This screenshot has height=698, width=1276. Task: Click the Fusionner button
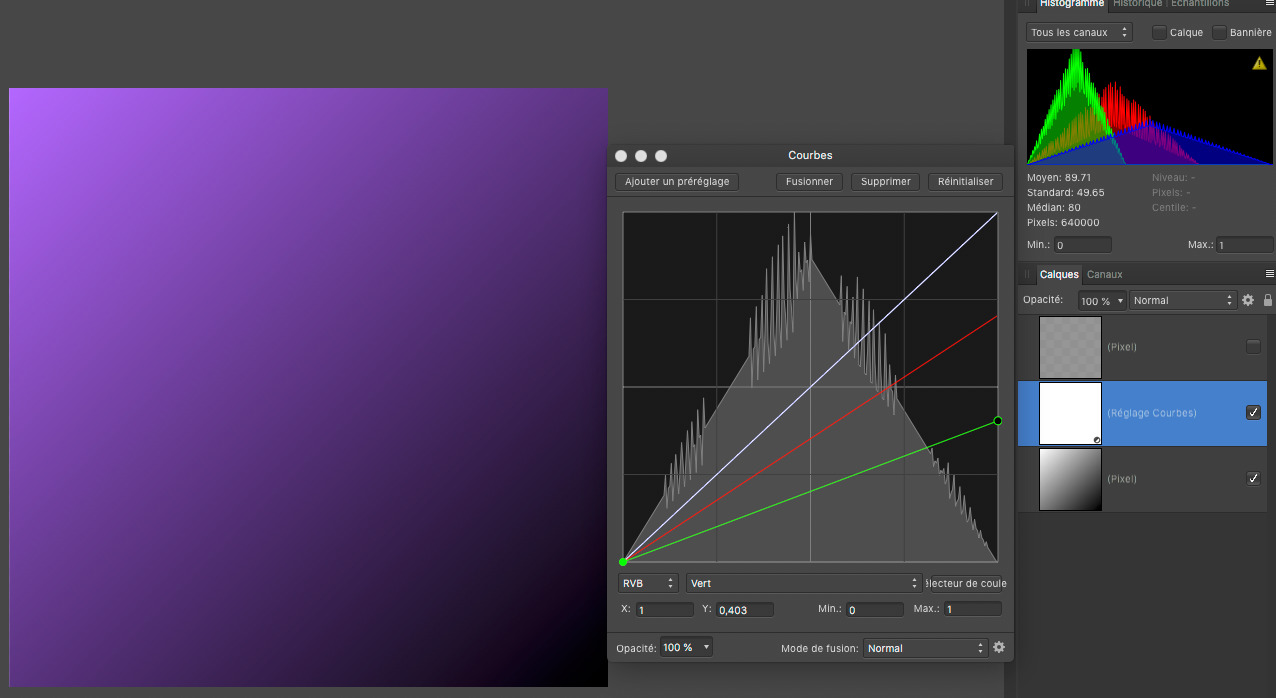[x=809, y=182]
